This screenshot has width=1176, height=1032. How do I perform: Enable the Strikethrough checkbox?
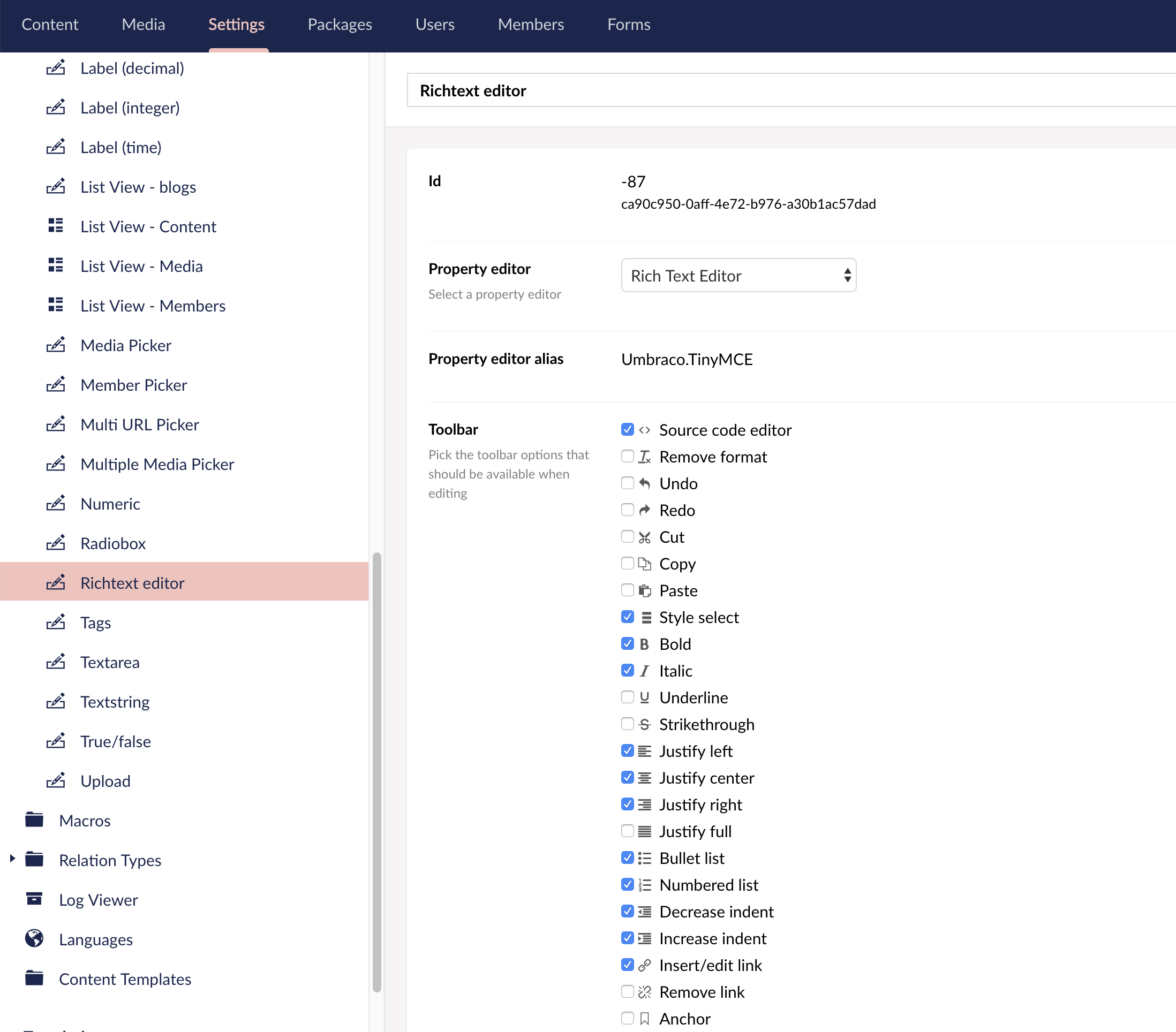point(627,724)
